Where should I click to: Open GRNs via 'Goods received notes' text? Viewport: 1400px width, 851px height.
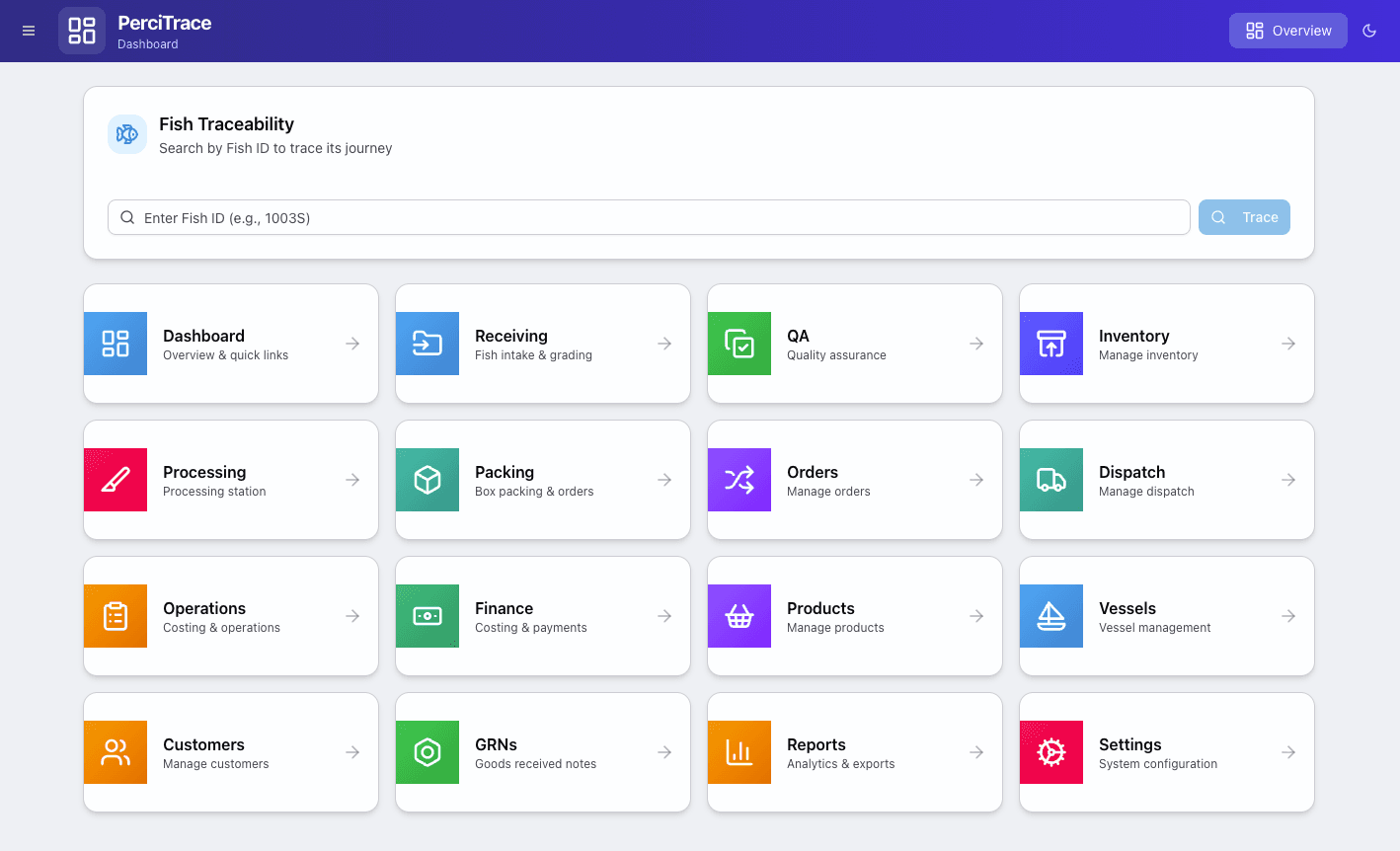point(535,764)
